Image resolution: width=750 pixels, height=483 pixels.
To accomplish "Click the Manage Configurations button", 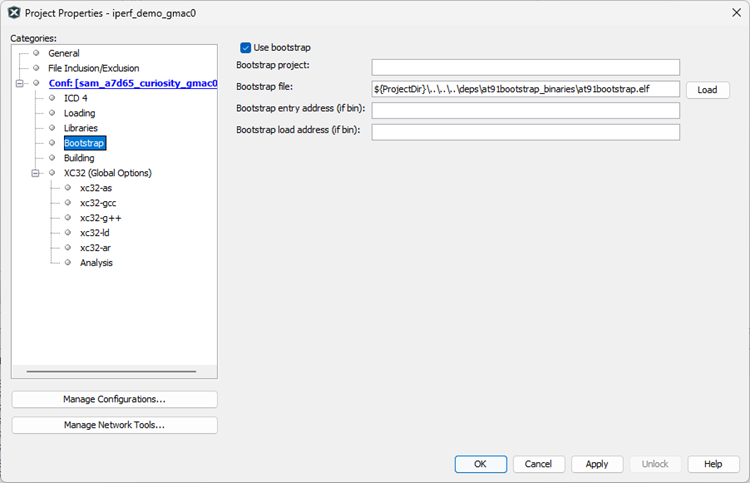I will click(x=114, y=399).
